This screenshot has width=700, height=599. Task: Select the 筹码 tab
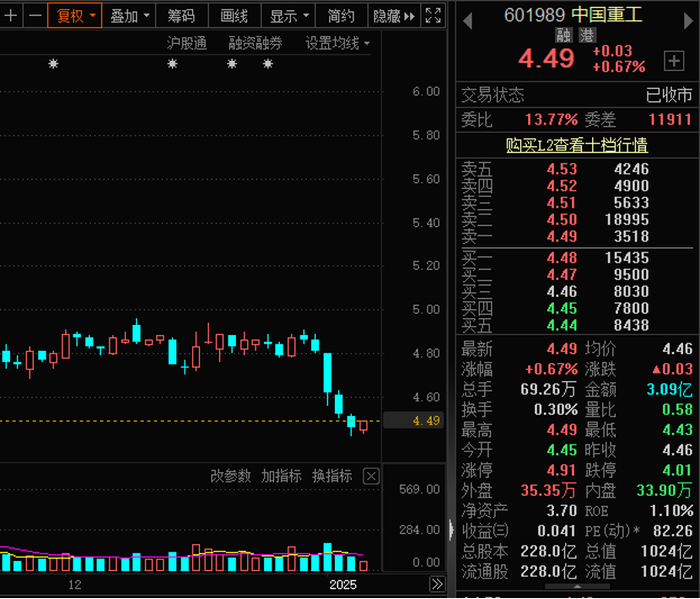181,16
